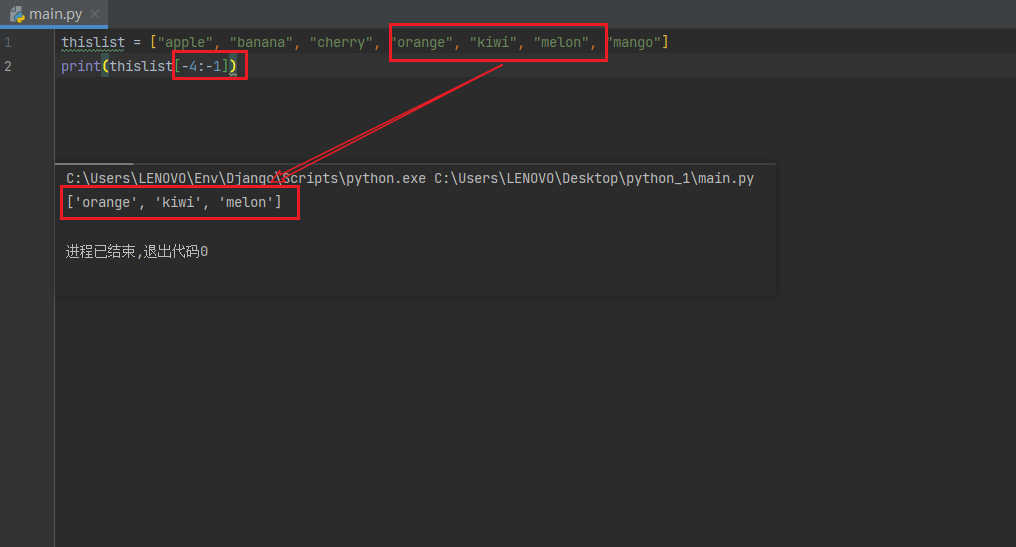Click the "mango" string in the list

click(x=633, y=42)
